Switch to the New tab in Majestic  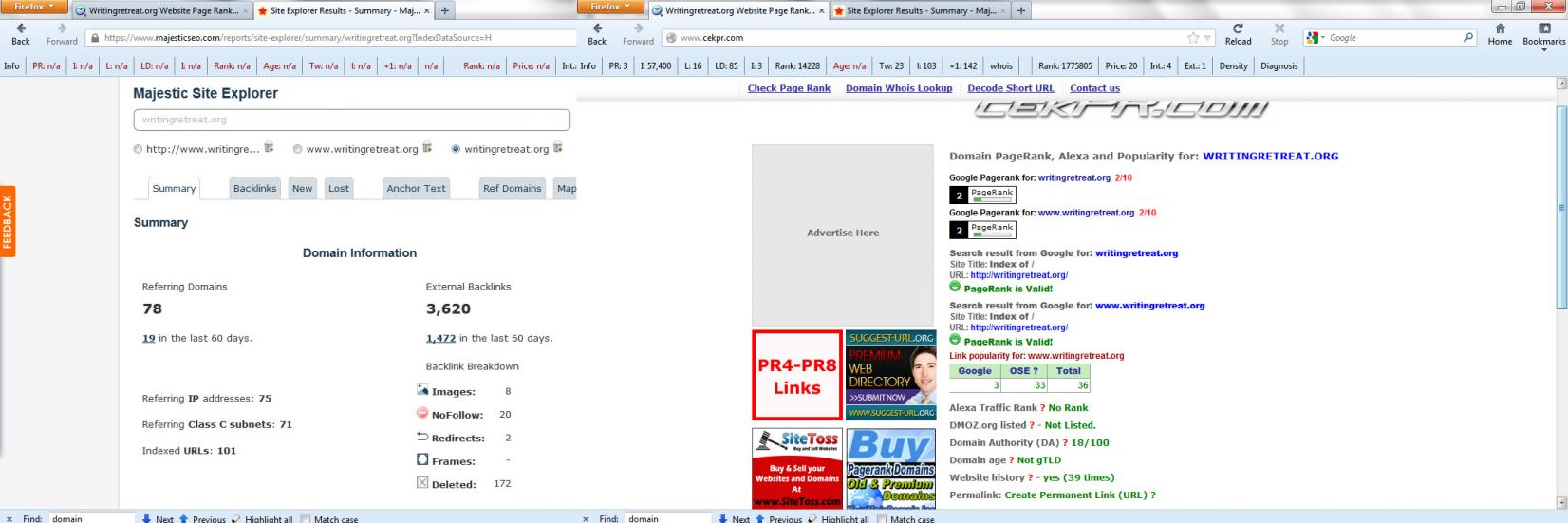(302, 188)
